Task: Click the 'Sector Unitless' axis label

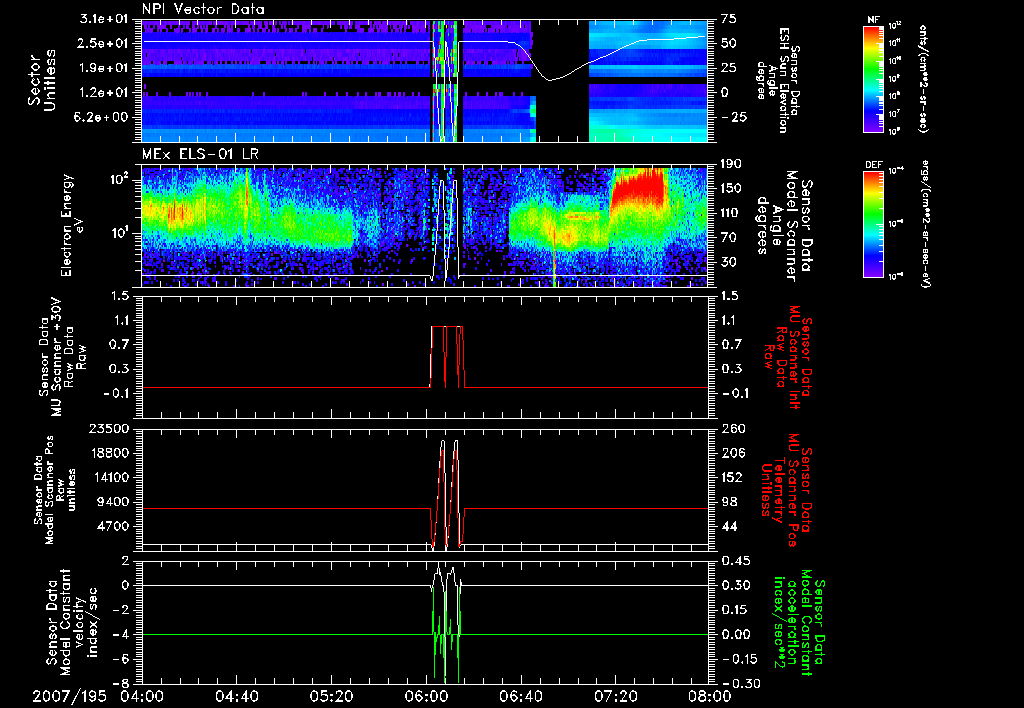Action: (42, 80)
